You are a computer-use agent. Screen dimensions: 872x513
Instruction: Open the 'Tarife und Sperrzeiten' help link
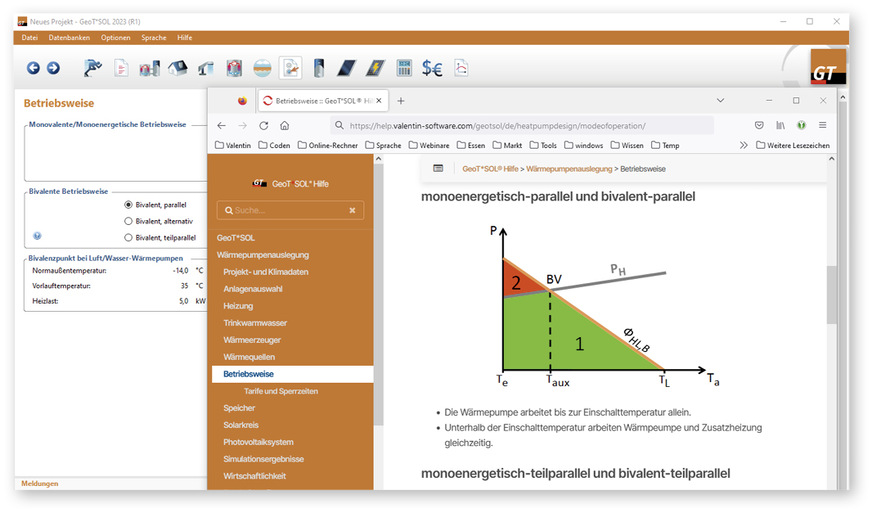coord(281,391)
